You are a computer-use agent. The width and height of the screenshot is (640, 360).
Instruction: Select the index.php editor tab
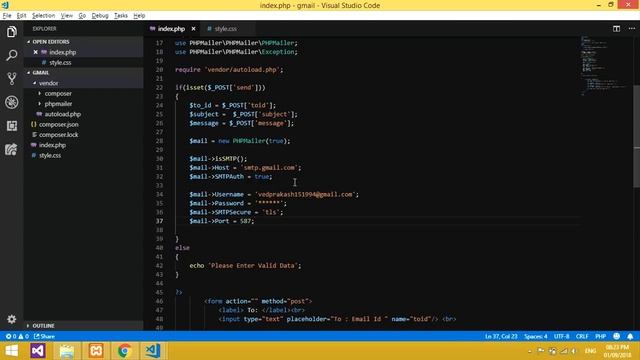[x=171, y=29]
